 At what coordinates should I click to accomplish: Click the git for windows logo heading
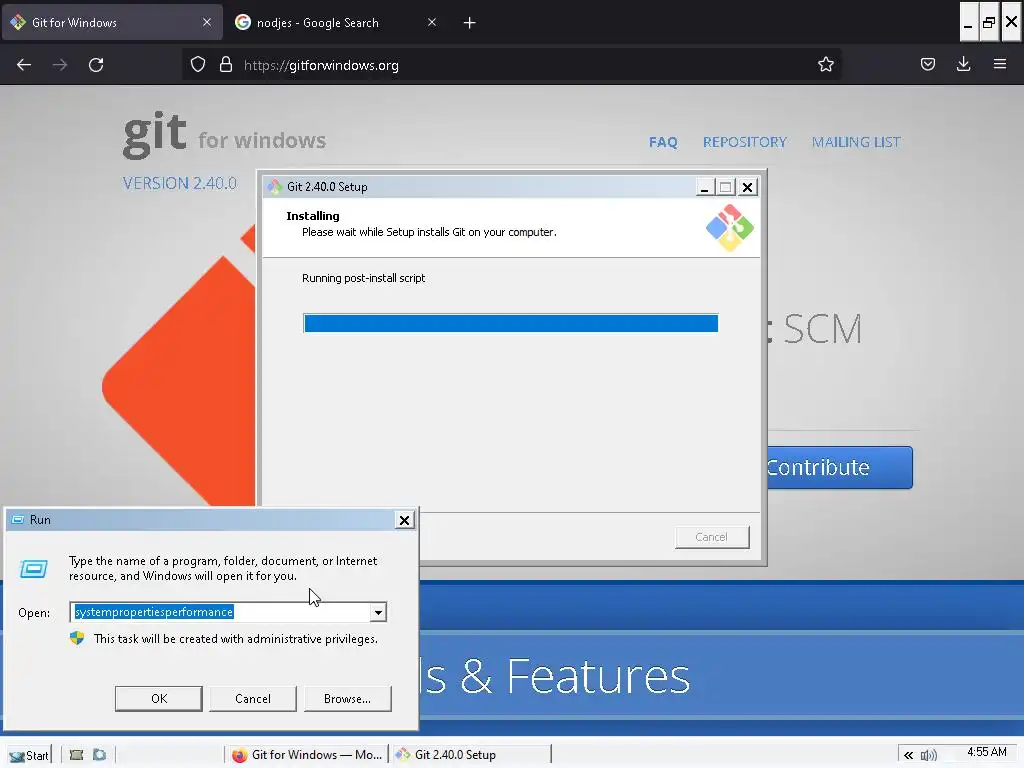[x=224, y=135]
